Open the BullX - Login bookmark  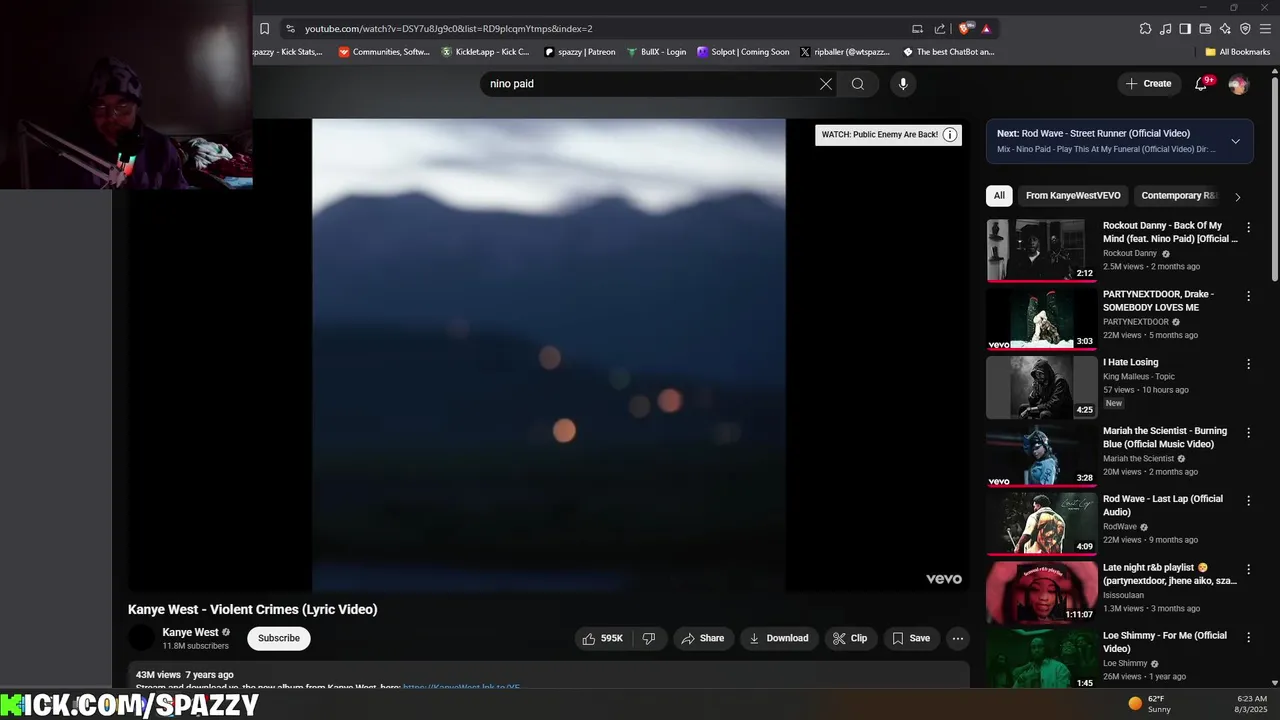pos(657,52)
